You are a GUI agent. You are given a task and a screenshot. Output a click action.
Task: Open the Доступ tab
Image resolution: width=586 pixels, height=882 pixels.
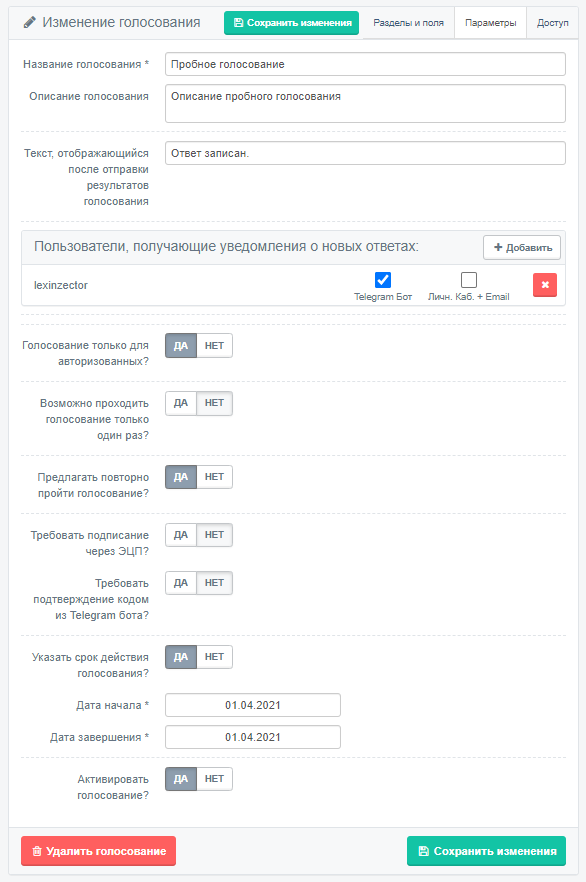click(x=552, y=23)
